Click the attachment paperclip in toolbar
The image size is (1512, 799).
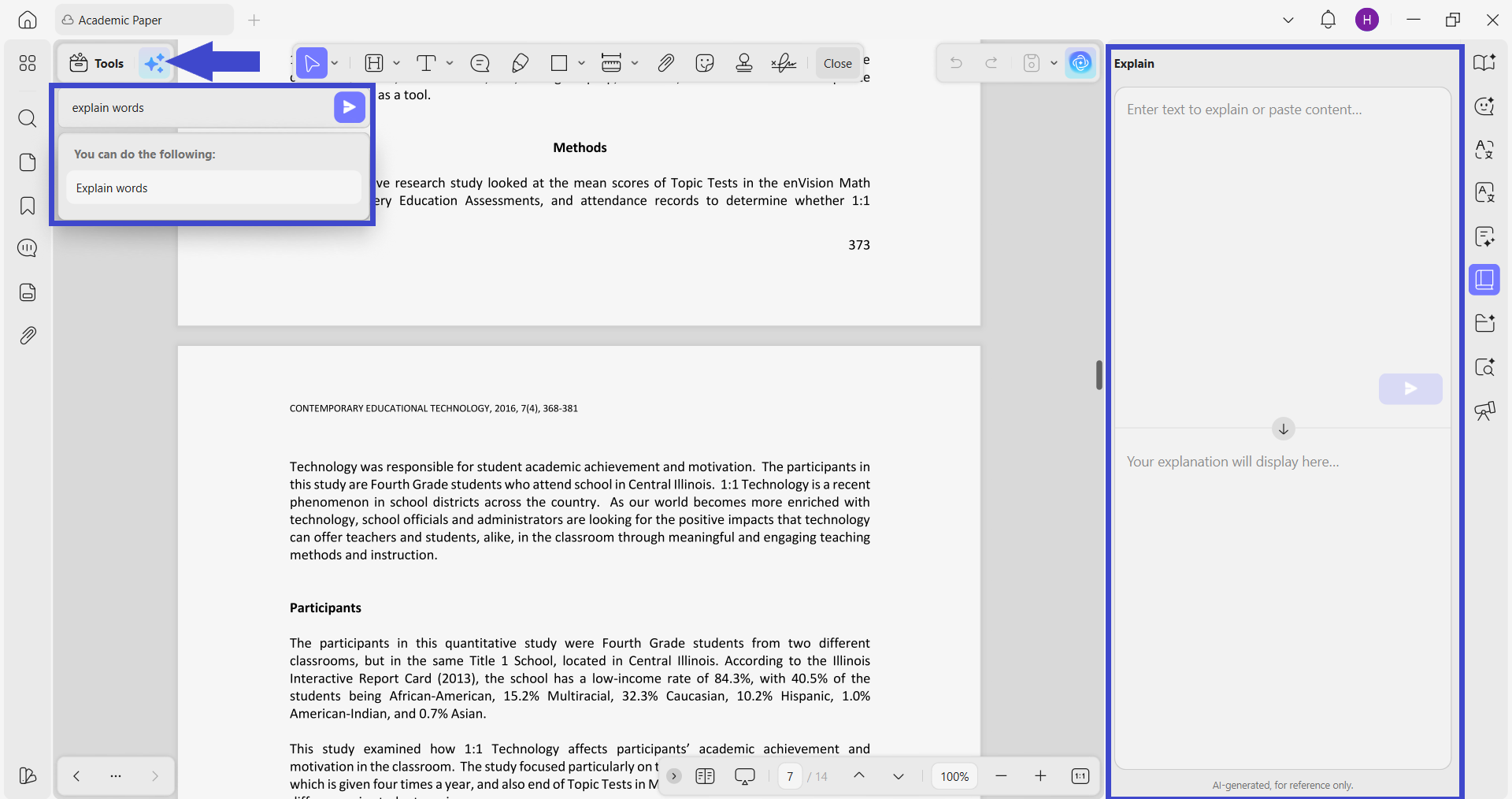(x=666, y=63)
